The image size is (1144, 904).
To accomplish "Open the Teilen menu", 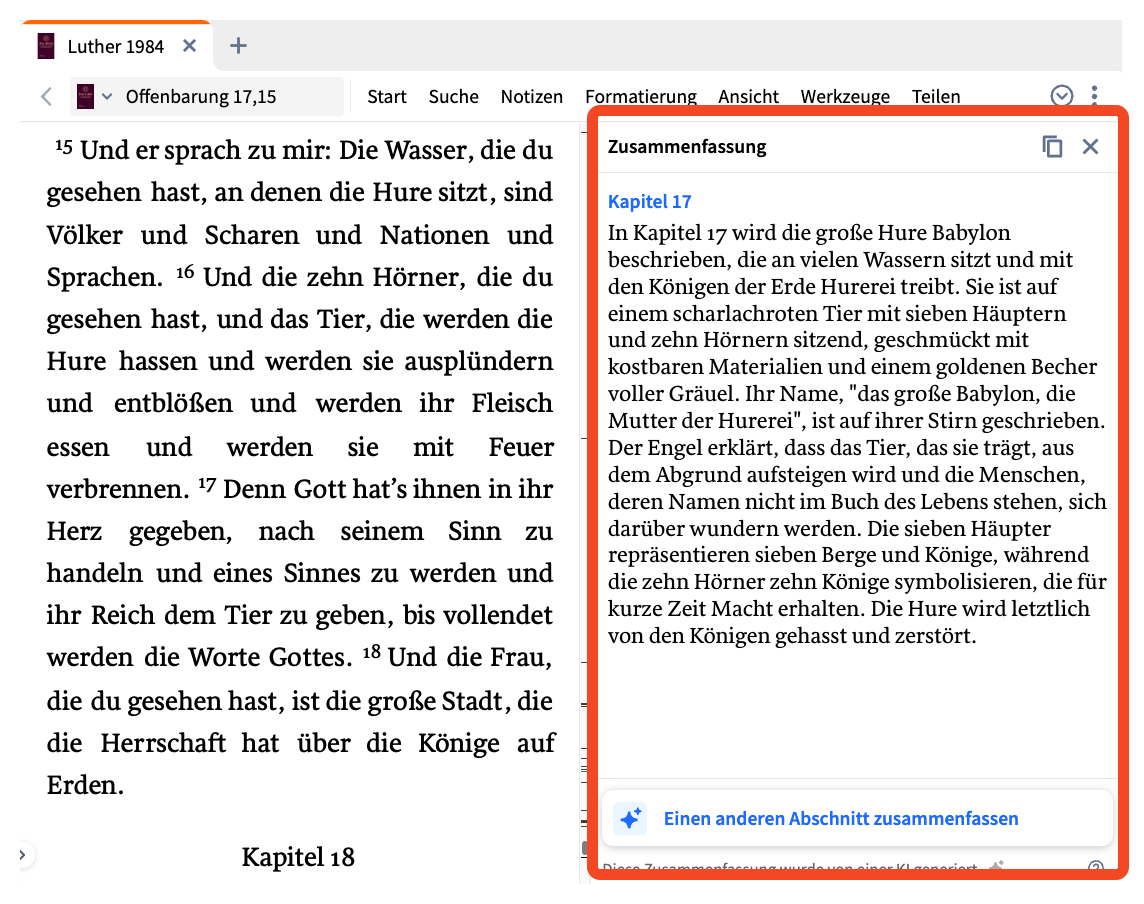I will [x=935, y=96].
